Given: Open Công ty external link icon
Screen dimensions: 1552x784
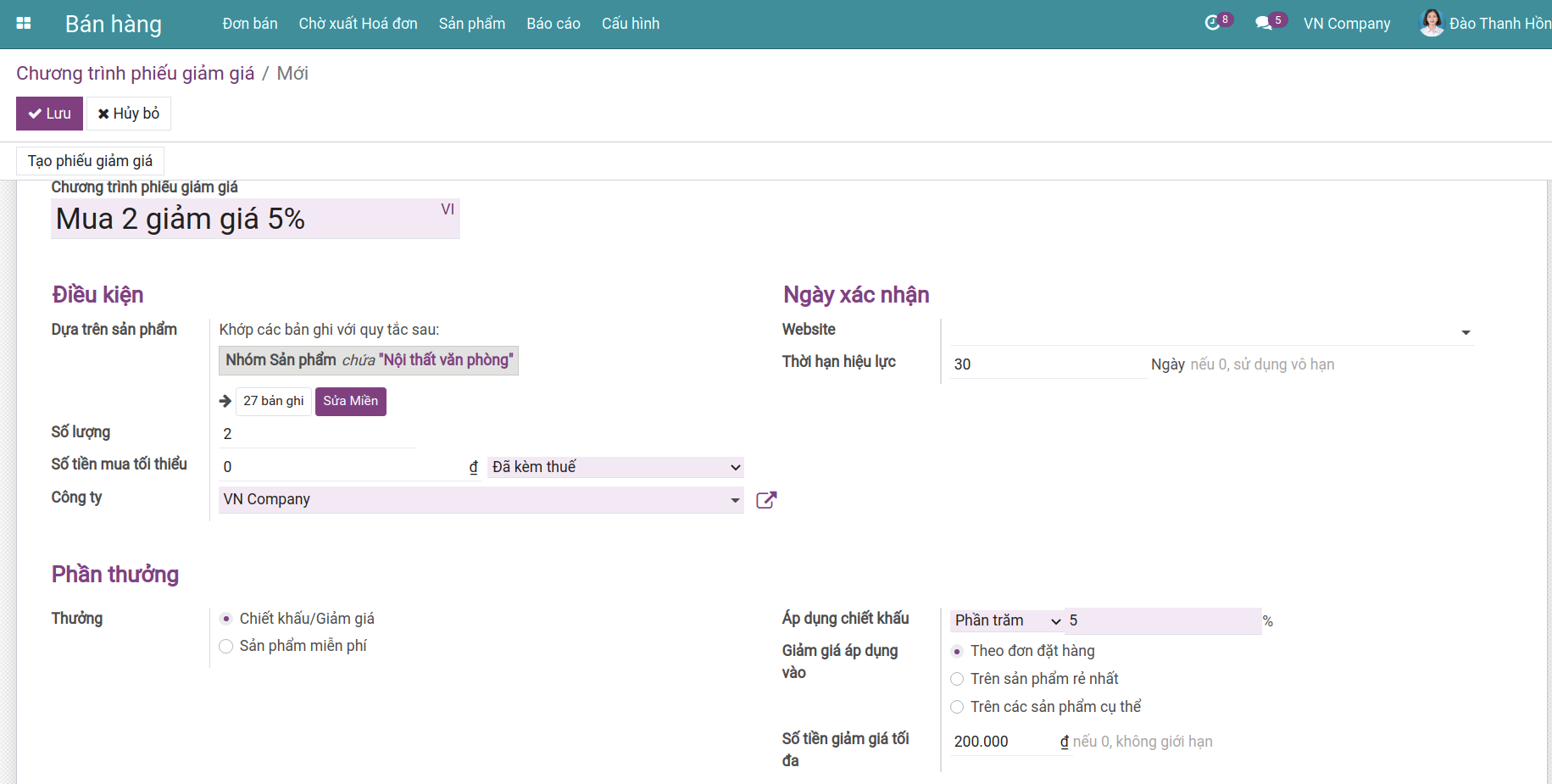Looking at the screenshot, I should point(766,500).
